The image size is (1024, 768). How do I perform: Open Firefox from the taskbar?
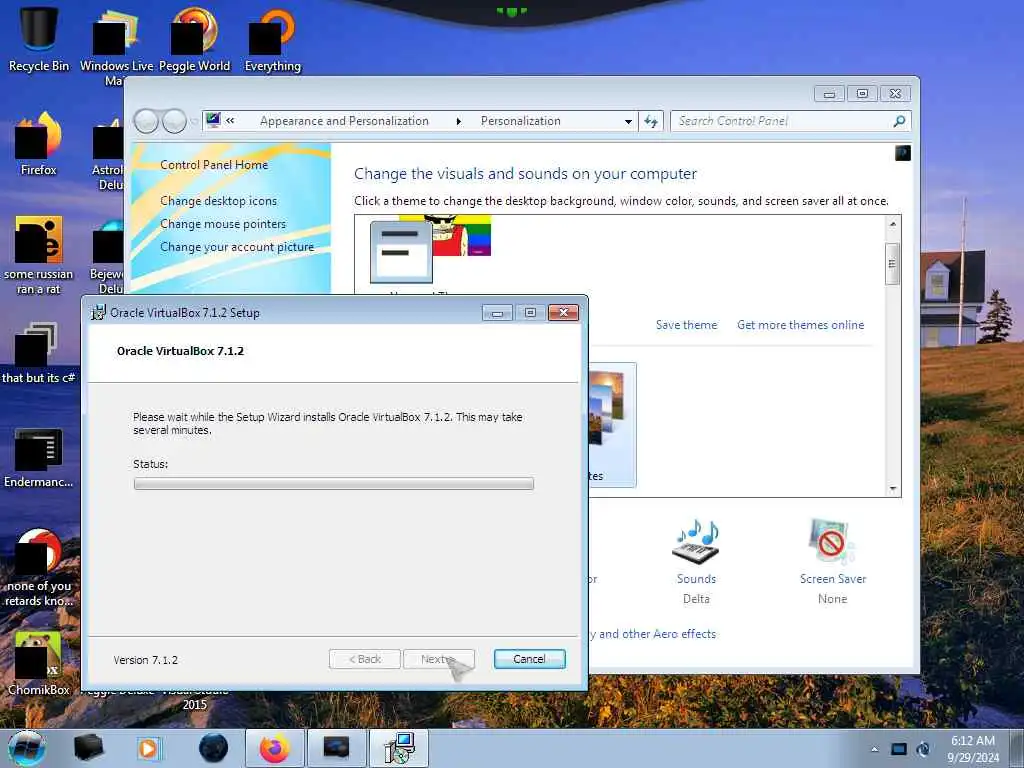click(275, 748)
